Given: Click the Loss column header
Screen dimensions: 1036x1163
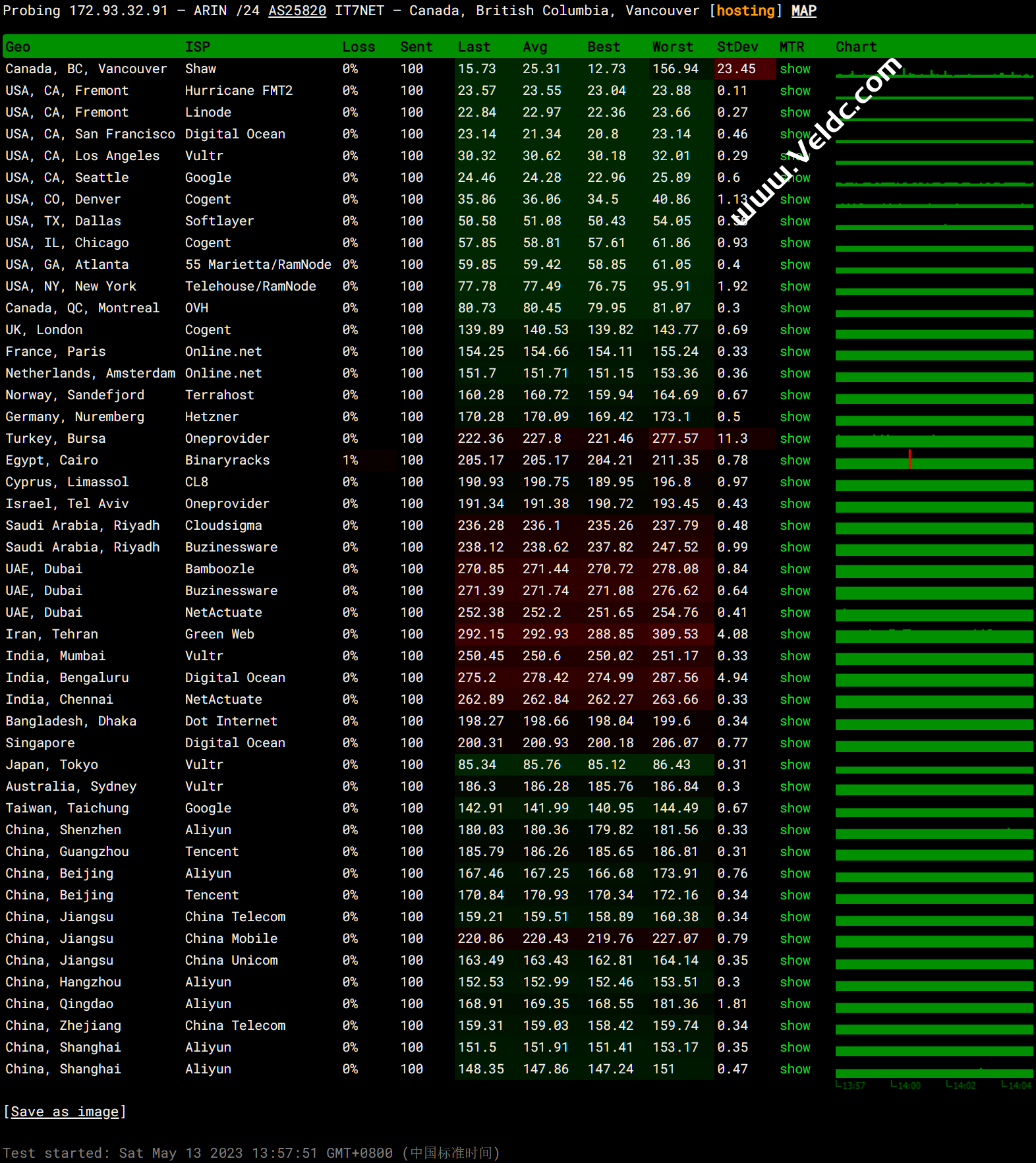Looking at the screenshot, I should tap(359, 47).
